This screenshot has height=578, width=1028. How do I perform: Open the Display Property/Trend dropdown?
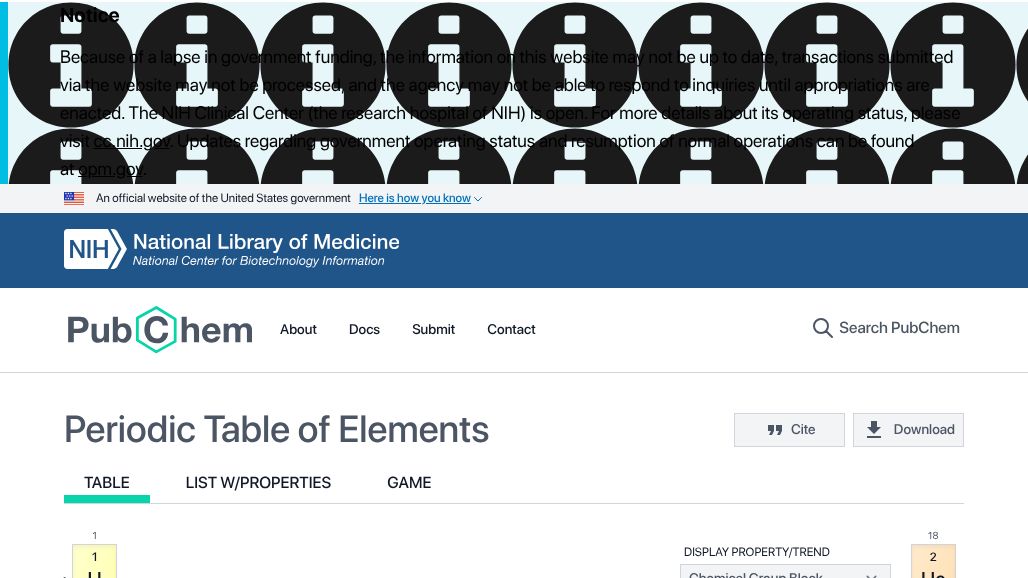785,572
